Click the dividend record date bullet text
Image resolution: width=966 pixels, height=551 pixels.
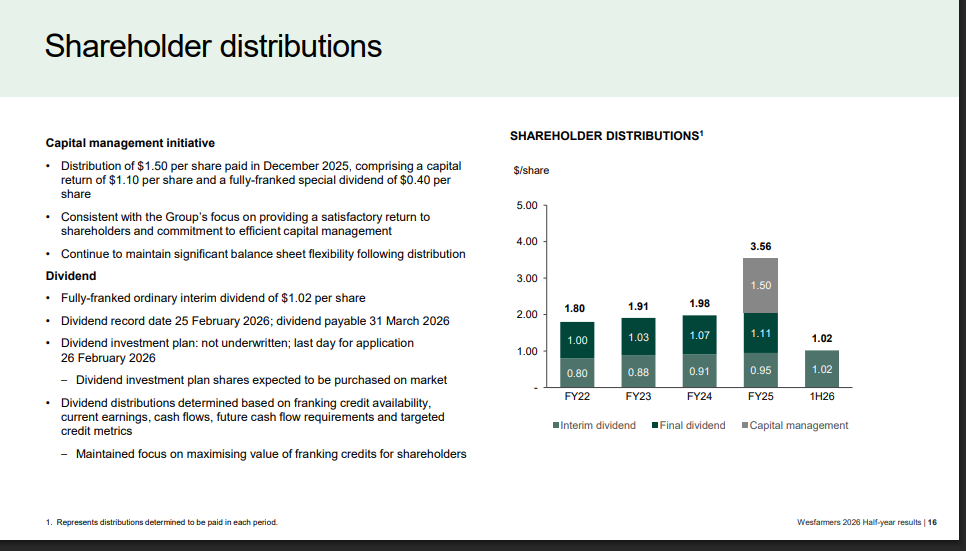(255, 321)
